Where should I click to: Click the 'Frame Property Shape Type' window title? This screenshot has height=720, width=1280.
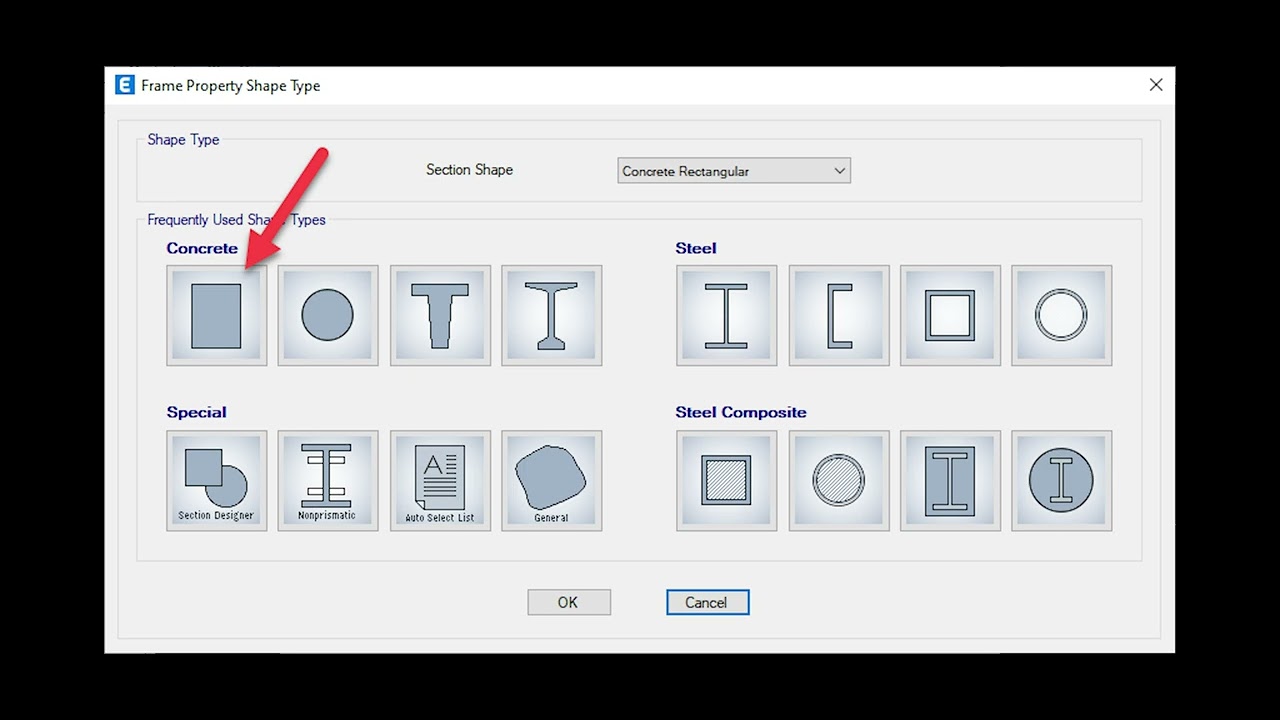[x=230, y=86]
